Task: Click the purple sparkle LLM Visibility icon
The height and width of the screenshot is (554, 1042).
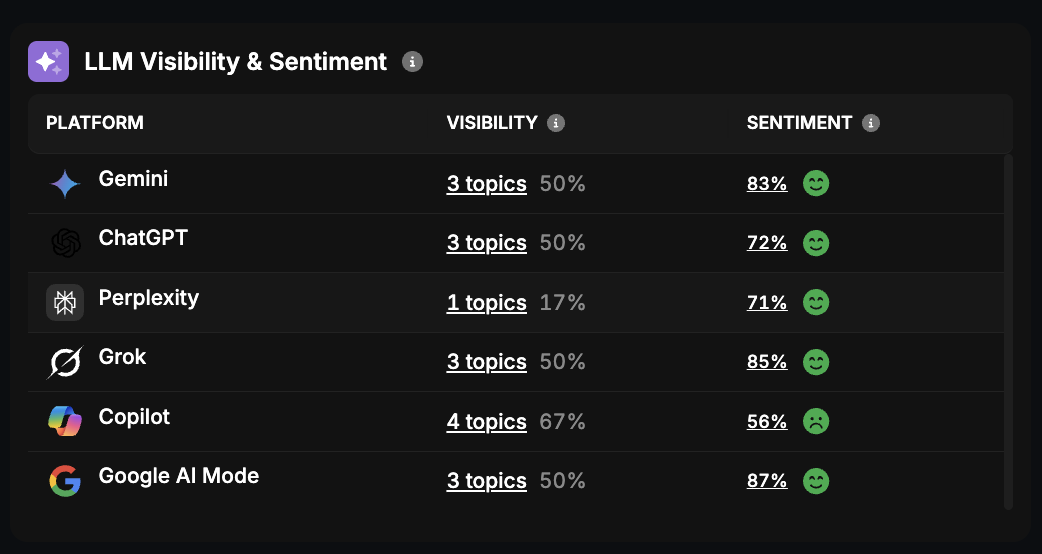Action: coord(48,61)
